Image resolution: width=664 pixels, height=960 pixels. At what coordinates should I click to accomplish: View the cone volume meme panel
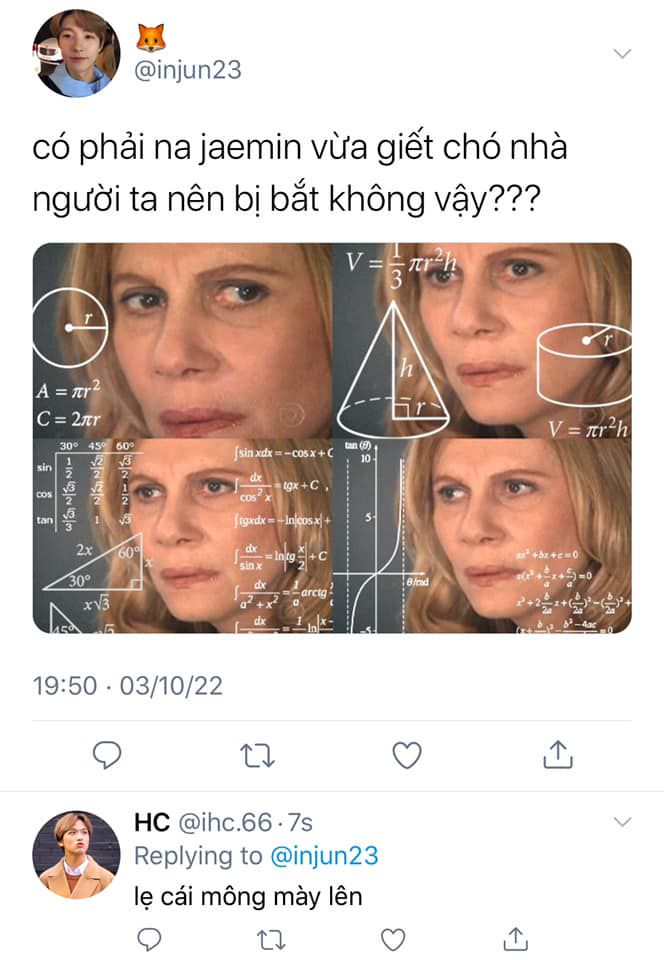point(482,340)
